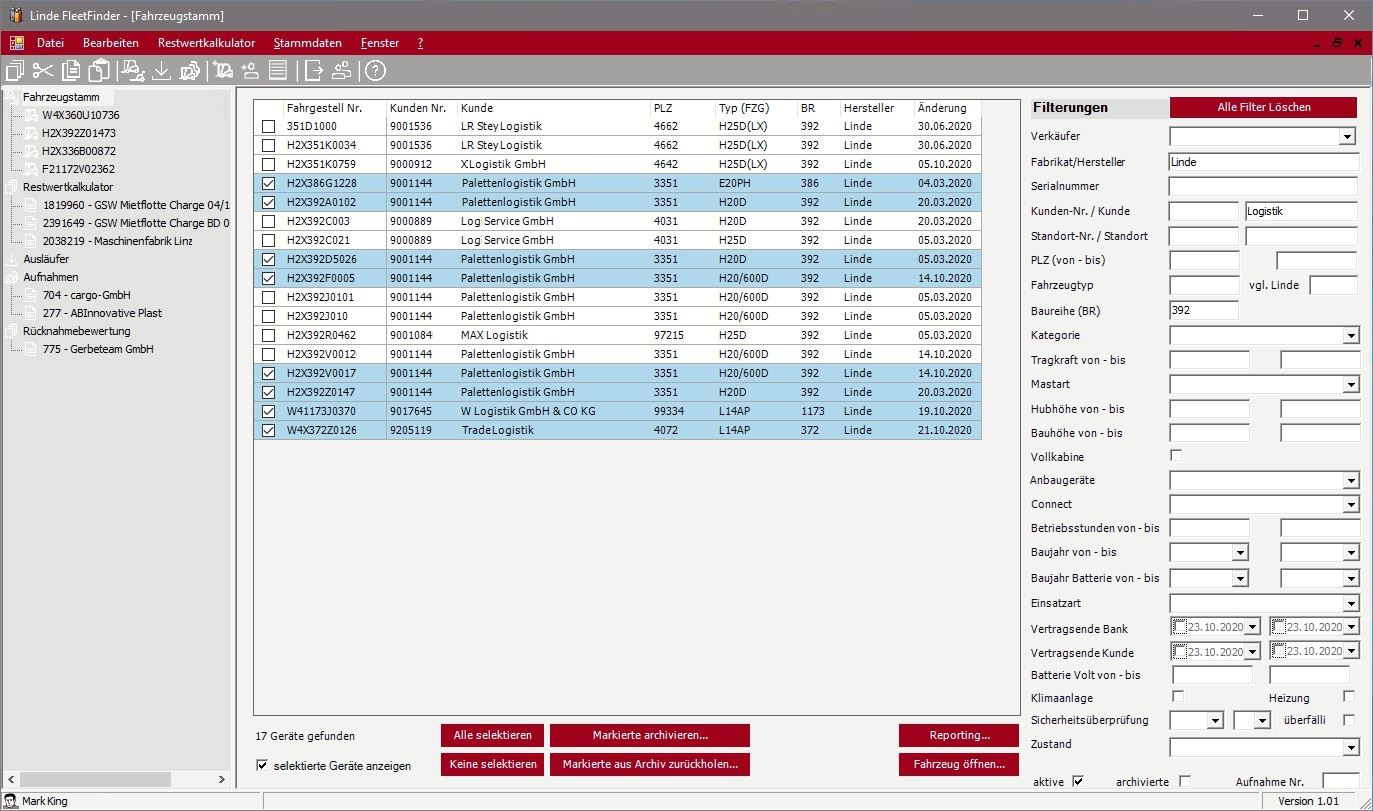This screenshot has height=811, width=1373.
Task: Click right arrow of sidebar horizontal scrollbar
Action: coord(222,779)
